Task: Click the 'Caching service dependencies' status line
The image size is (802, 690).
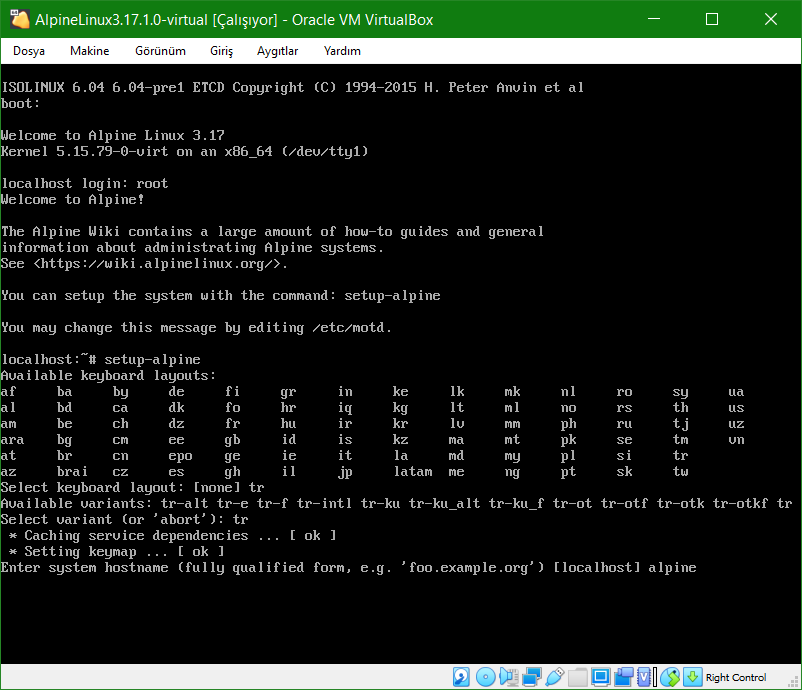Action: [172, 536]
